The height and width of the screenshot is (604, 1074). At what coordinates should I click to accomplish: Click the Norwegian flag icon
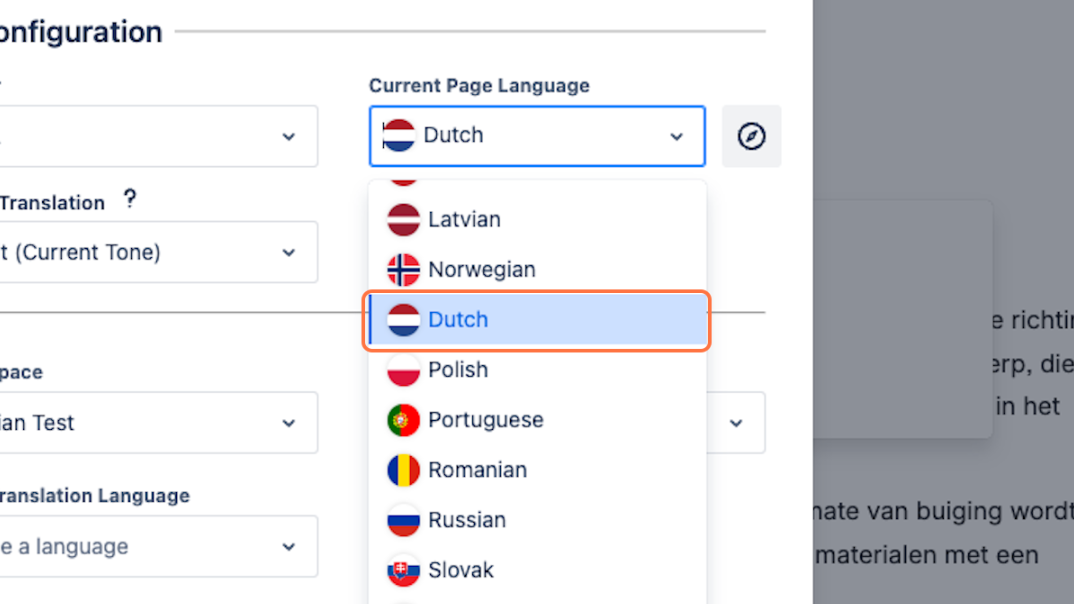pyautogui.click(x=403, y=270)
